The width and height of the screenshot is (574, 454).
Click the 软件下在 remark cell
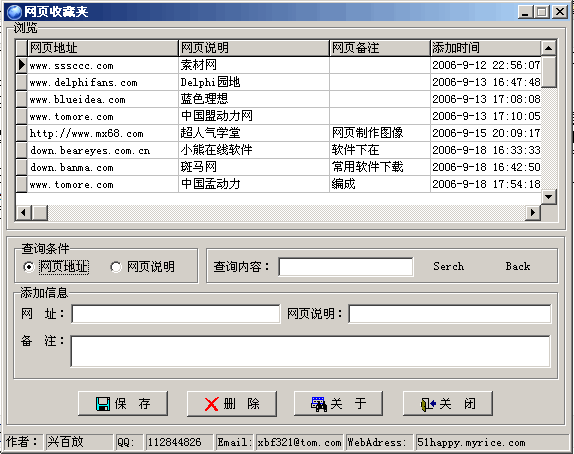tap(380, 150)
